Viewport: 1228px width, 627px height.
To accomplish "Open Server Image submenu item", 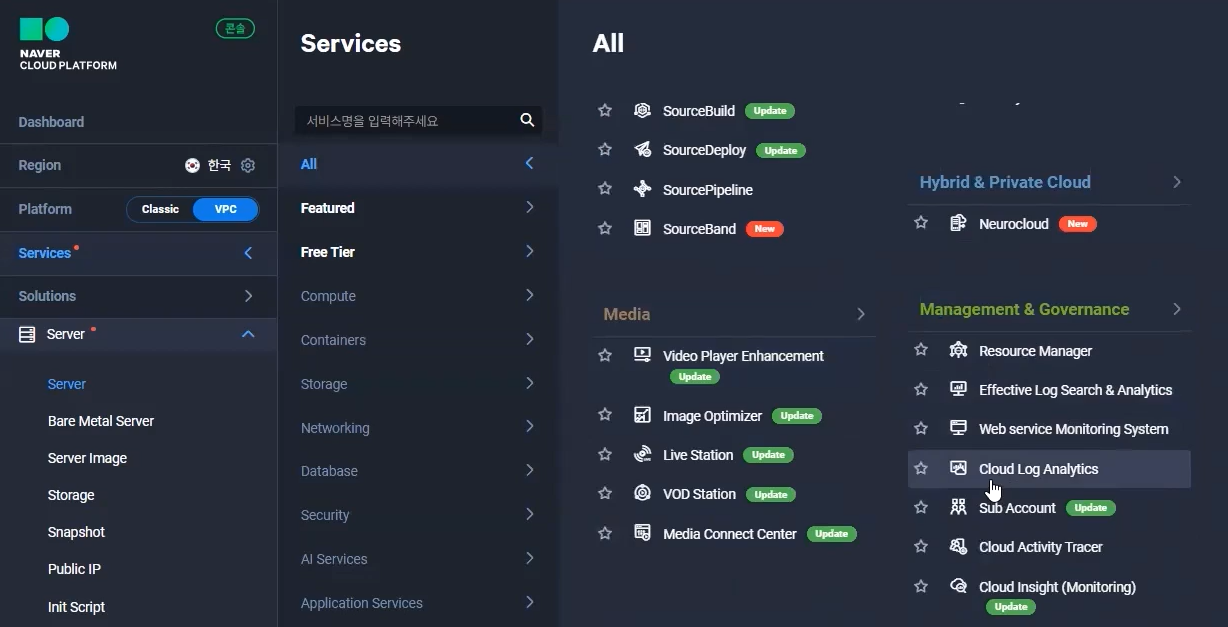I will [87, 458].
